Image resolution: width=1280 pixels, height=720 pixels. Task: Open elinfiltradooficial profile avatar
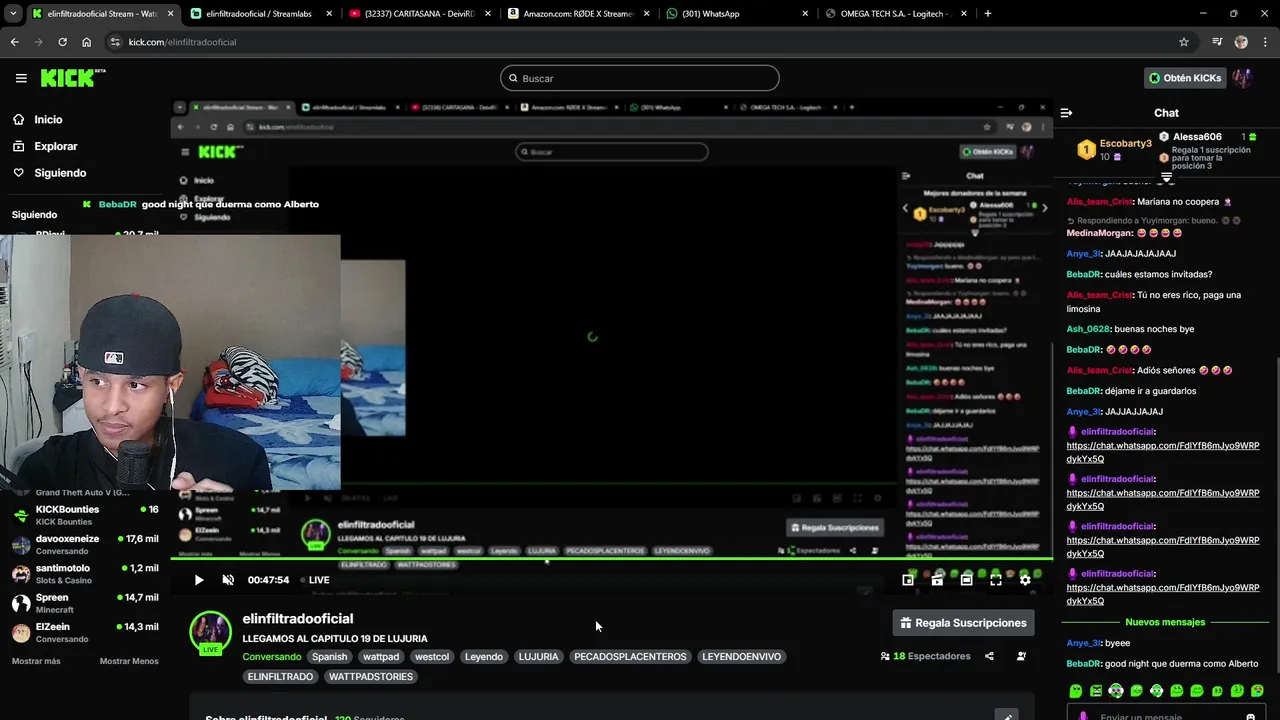[x=211, y=632]
